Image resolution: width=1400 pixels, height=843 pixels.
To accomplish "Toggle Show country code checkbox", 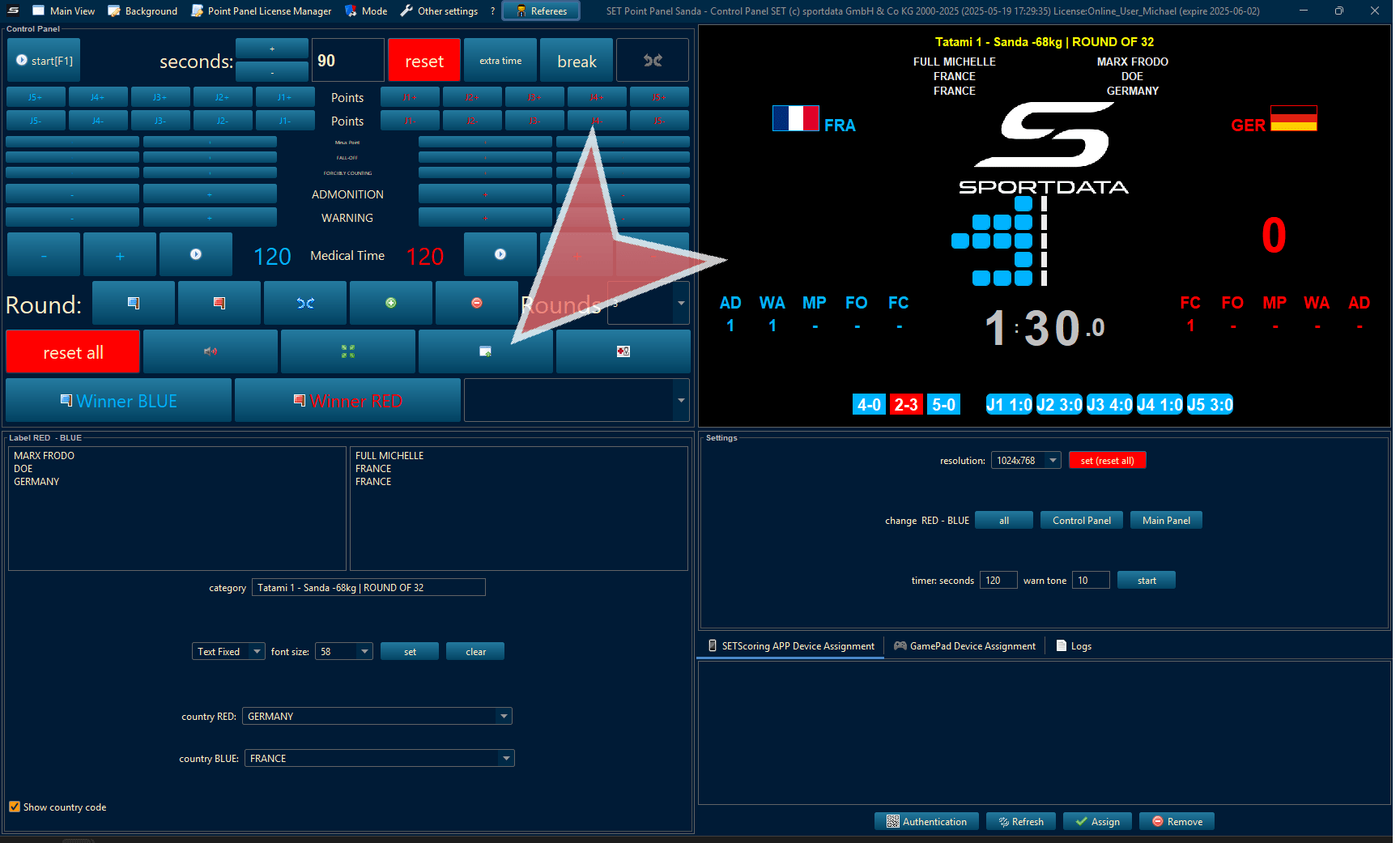I will [x=15, y=807].
